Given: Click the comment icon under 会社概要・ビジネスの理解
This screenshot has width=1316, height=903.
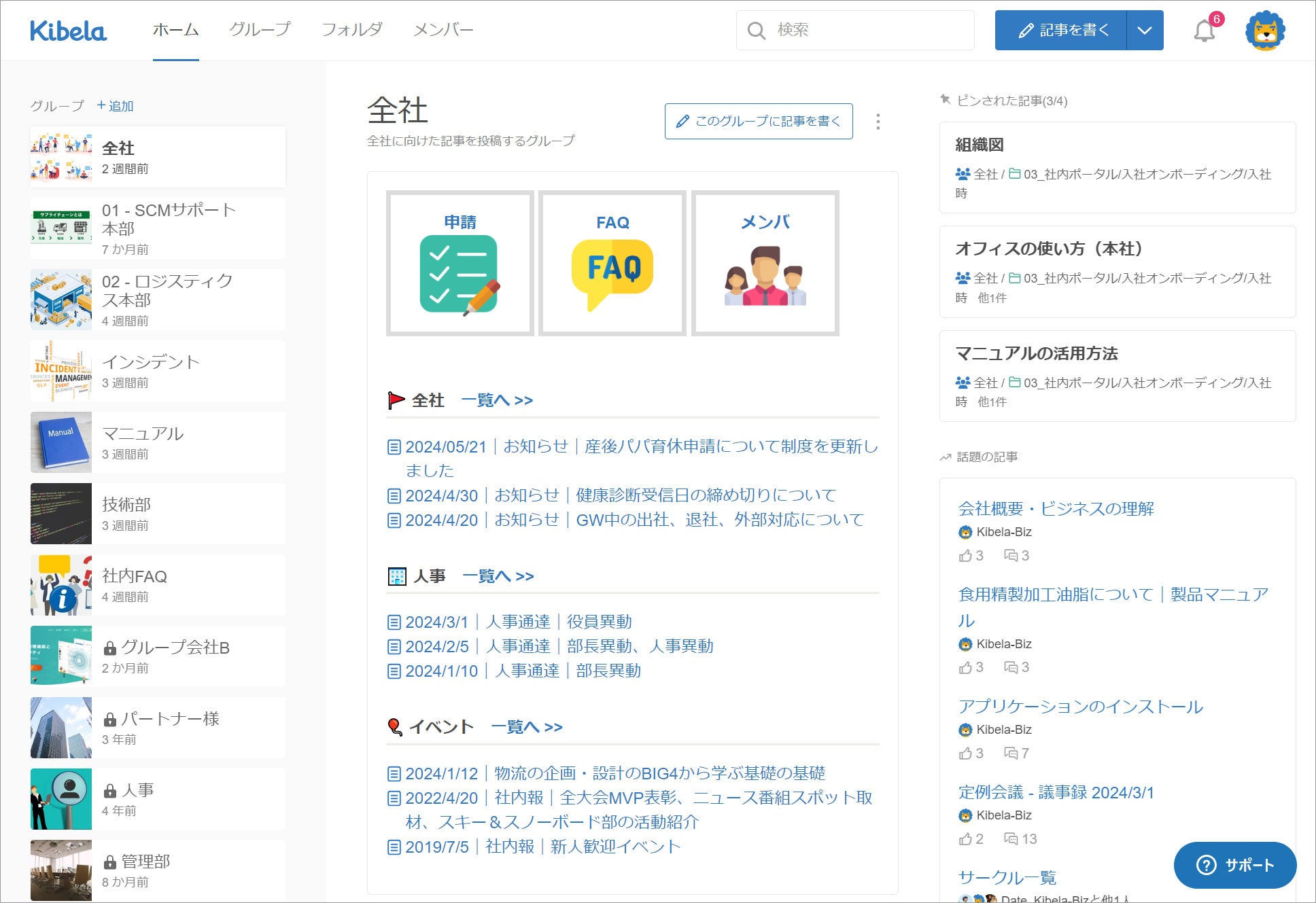Looking at the screenshot, I should (x=1011, y=556).
